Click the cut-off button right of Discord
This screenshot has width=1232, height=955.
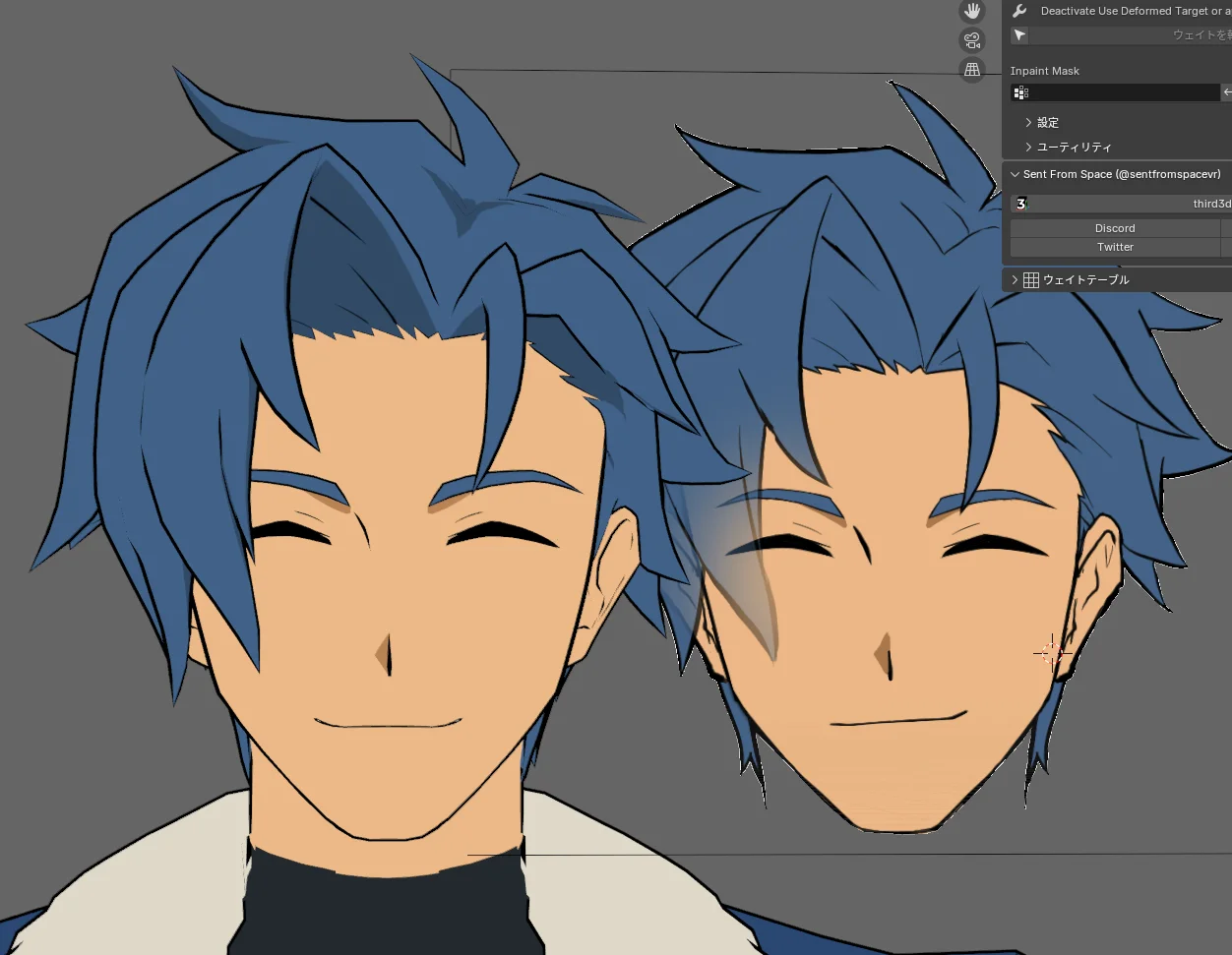click(1227, 228)
